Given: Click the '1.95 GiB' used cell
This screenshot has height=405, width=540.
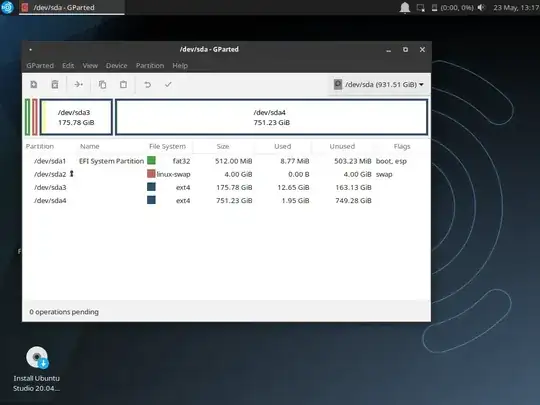Looking at the screenshot, I should (295, 200).
